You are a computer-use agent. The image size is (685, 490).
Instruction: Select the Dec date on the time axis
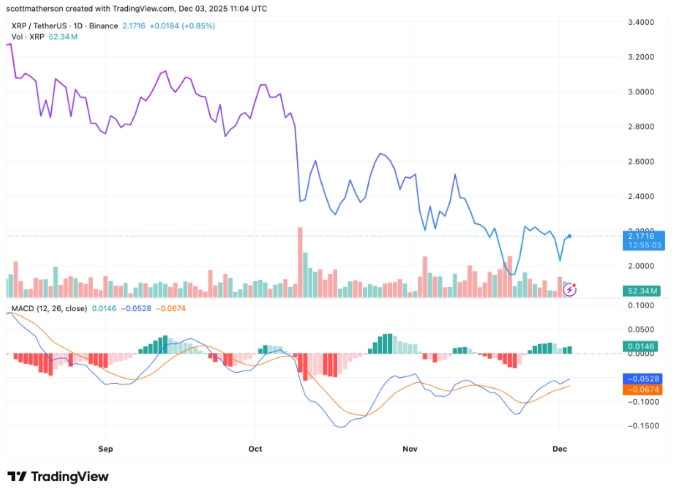click(x=558, y=449)
